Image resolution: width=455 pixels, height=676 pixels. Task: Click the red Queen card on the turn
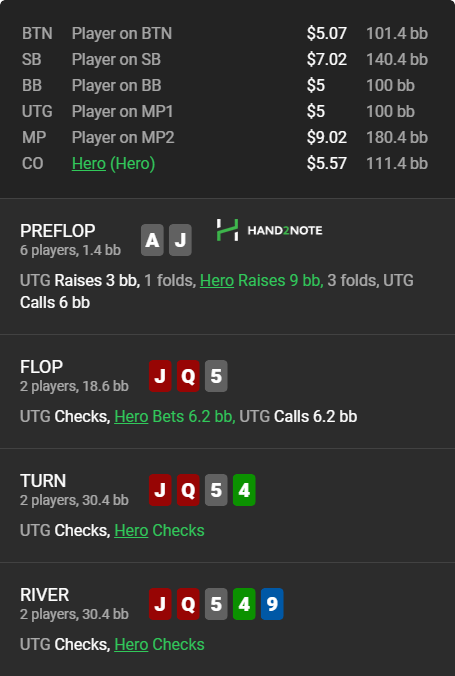point(188,490)
